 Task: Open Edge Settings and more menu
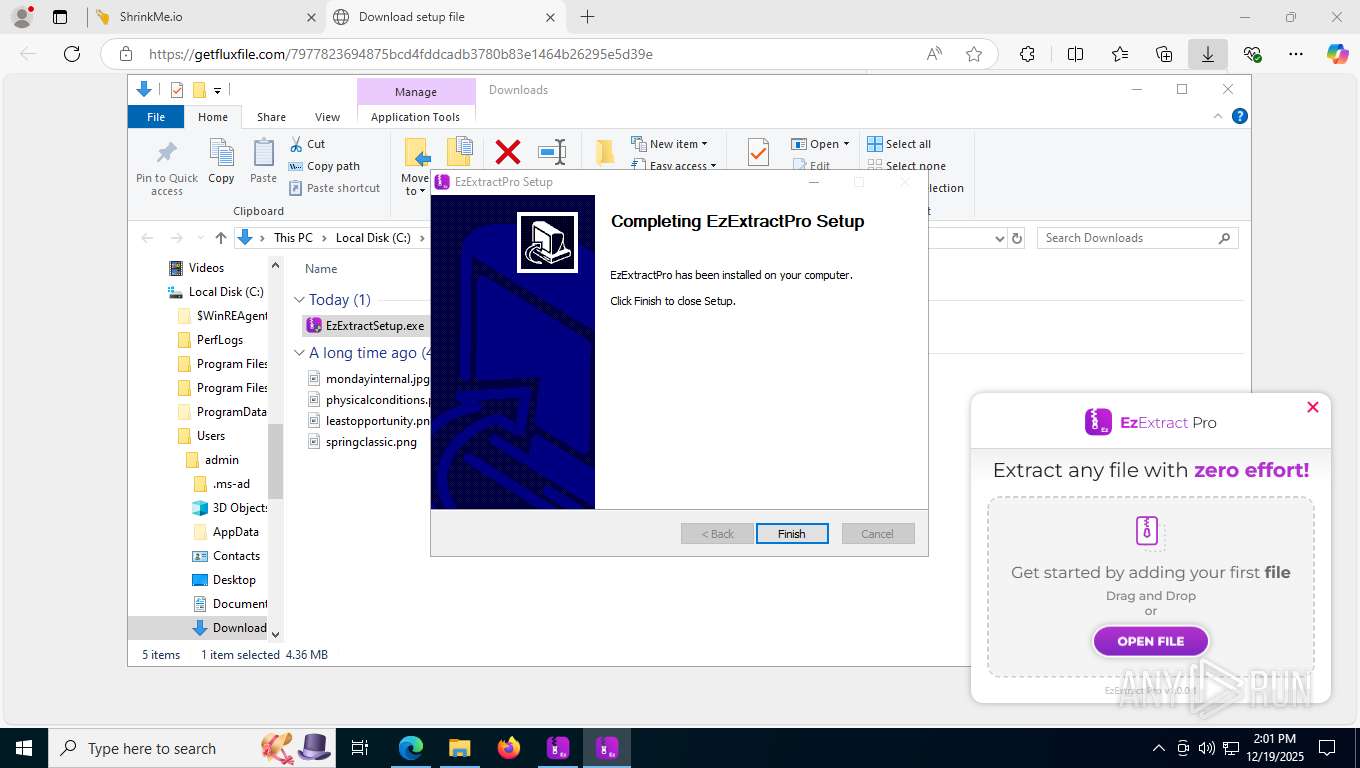point(1296,54)
